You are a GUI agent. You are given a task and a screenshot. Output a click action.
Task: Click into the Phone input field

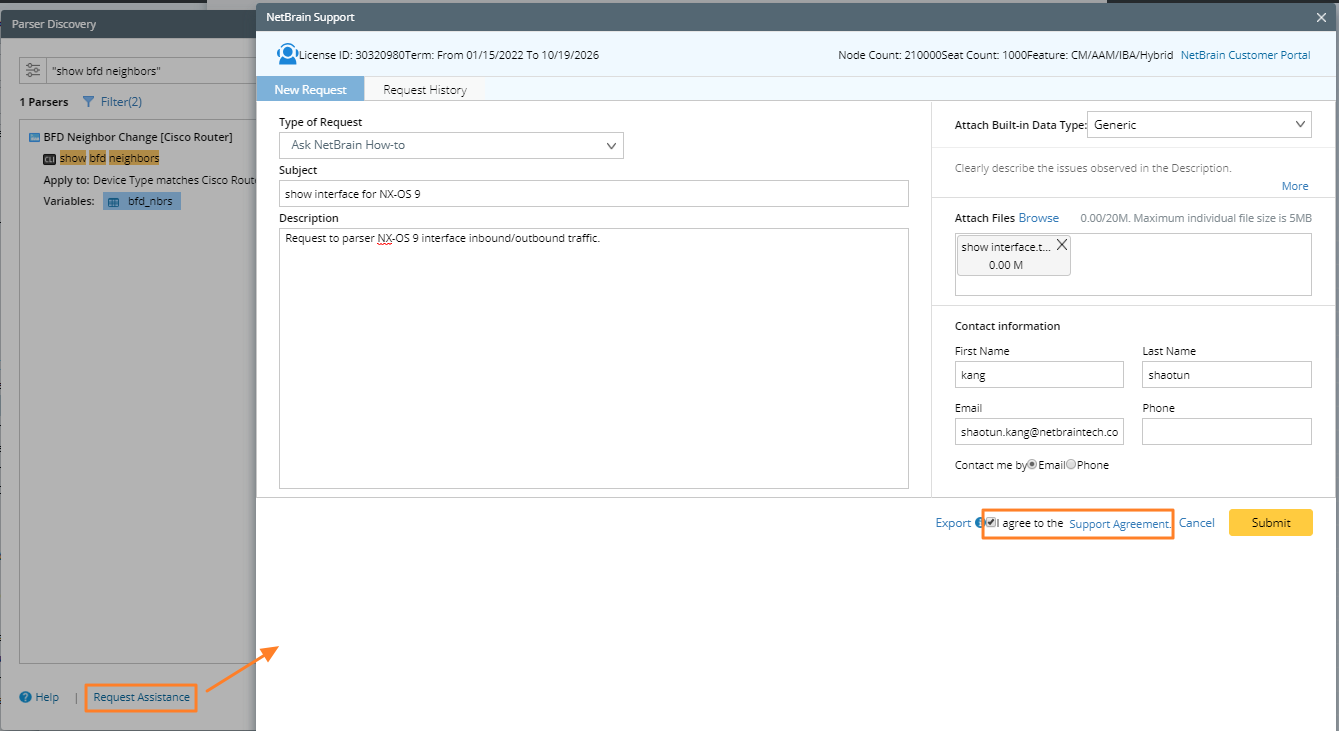click(x=1226, y=432)
